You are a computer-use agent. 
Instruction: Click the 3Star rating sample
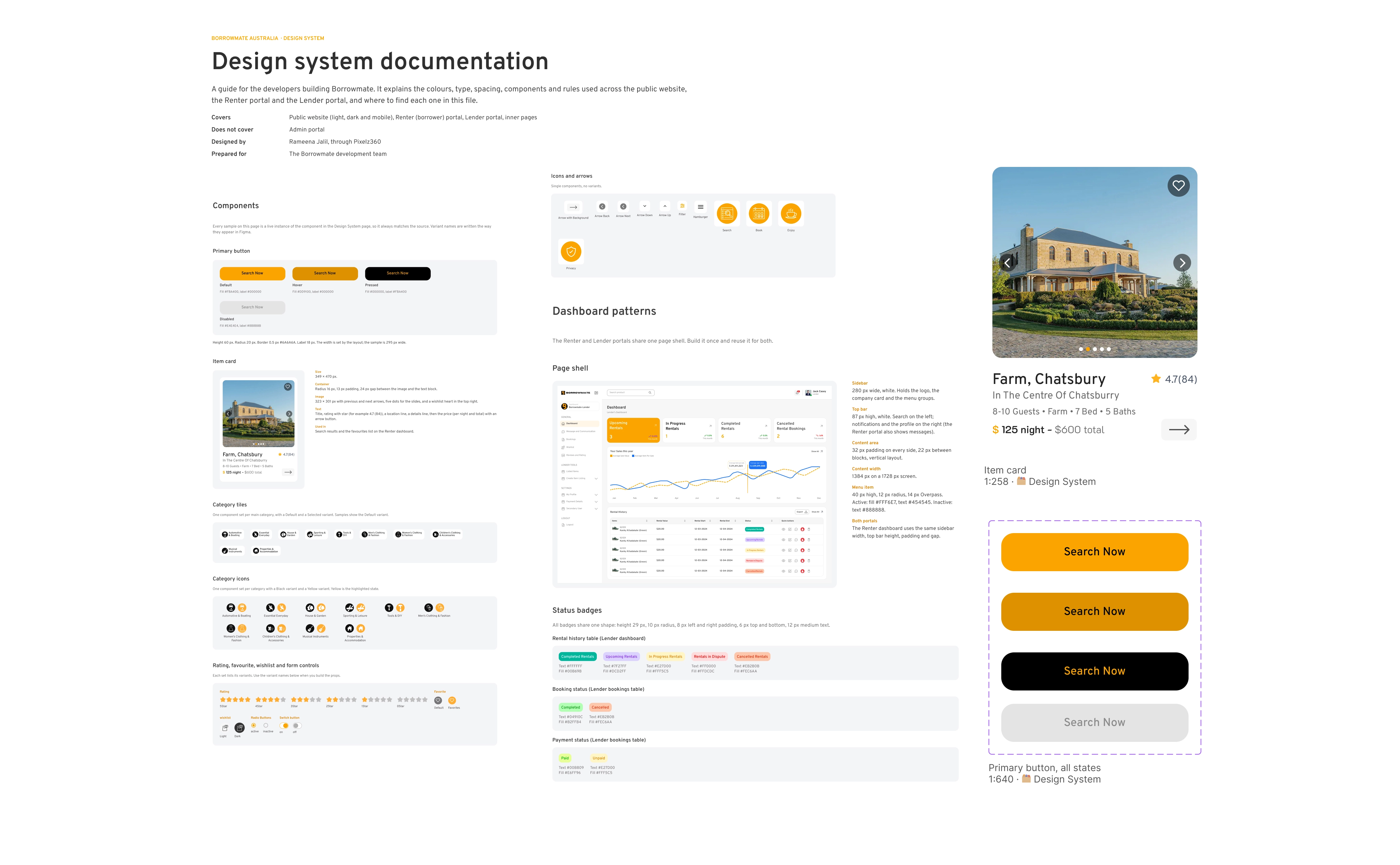(x=306, y=700)
